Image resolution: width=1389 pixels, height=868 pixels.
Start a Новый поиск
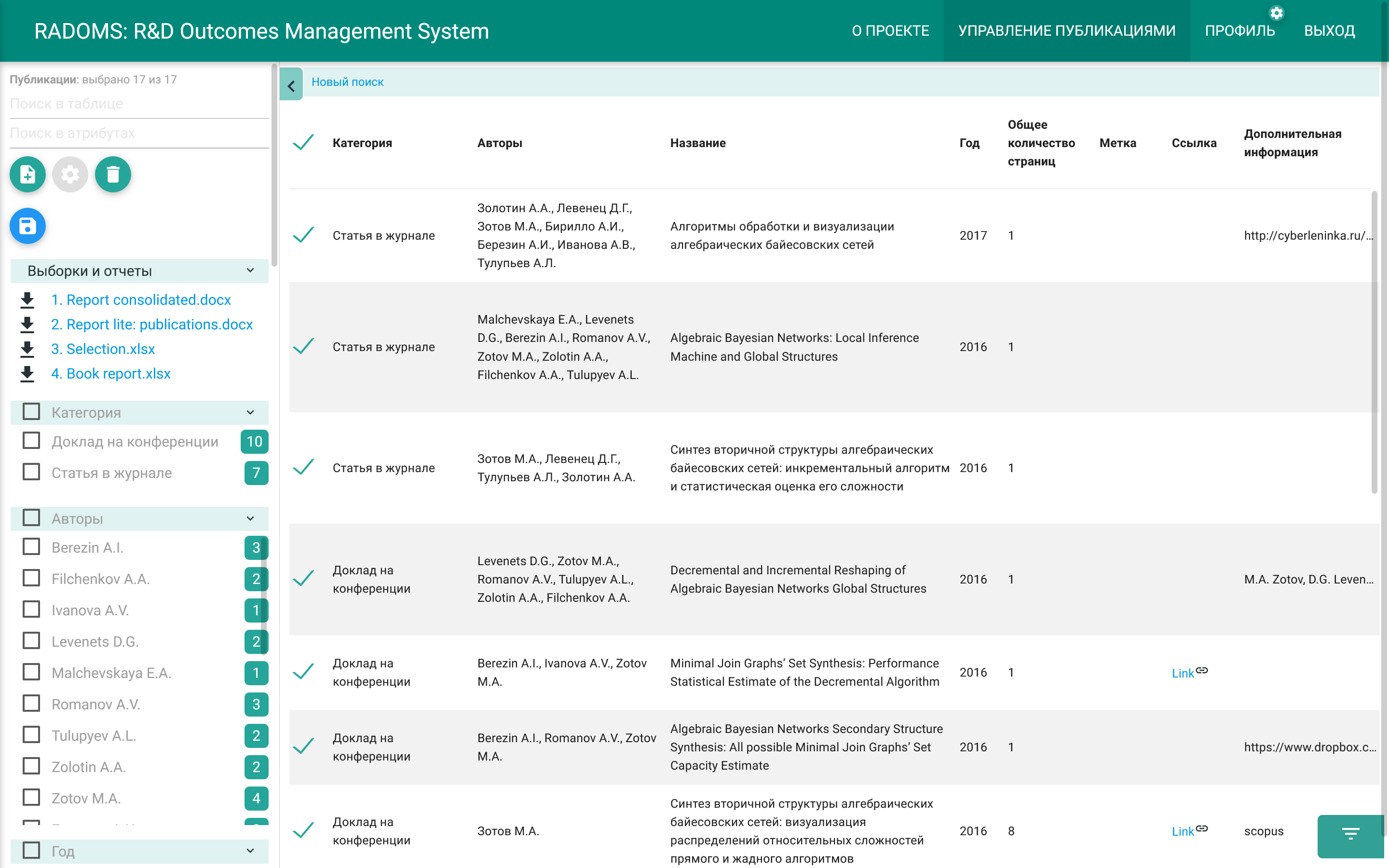click(347, 81)
